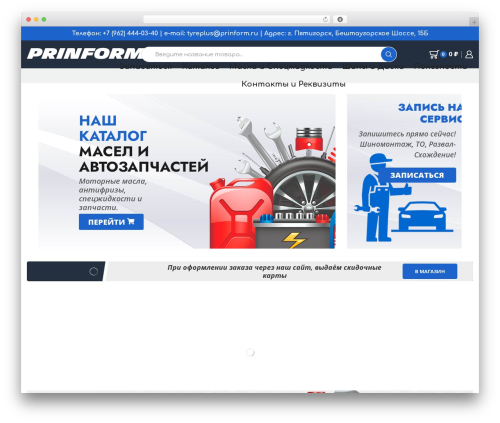The image size is (500, 423).
Task: Open the shopping cart icon
Action: click(433, 54)
